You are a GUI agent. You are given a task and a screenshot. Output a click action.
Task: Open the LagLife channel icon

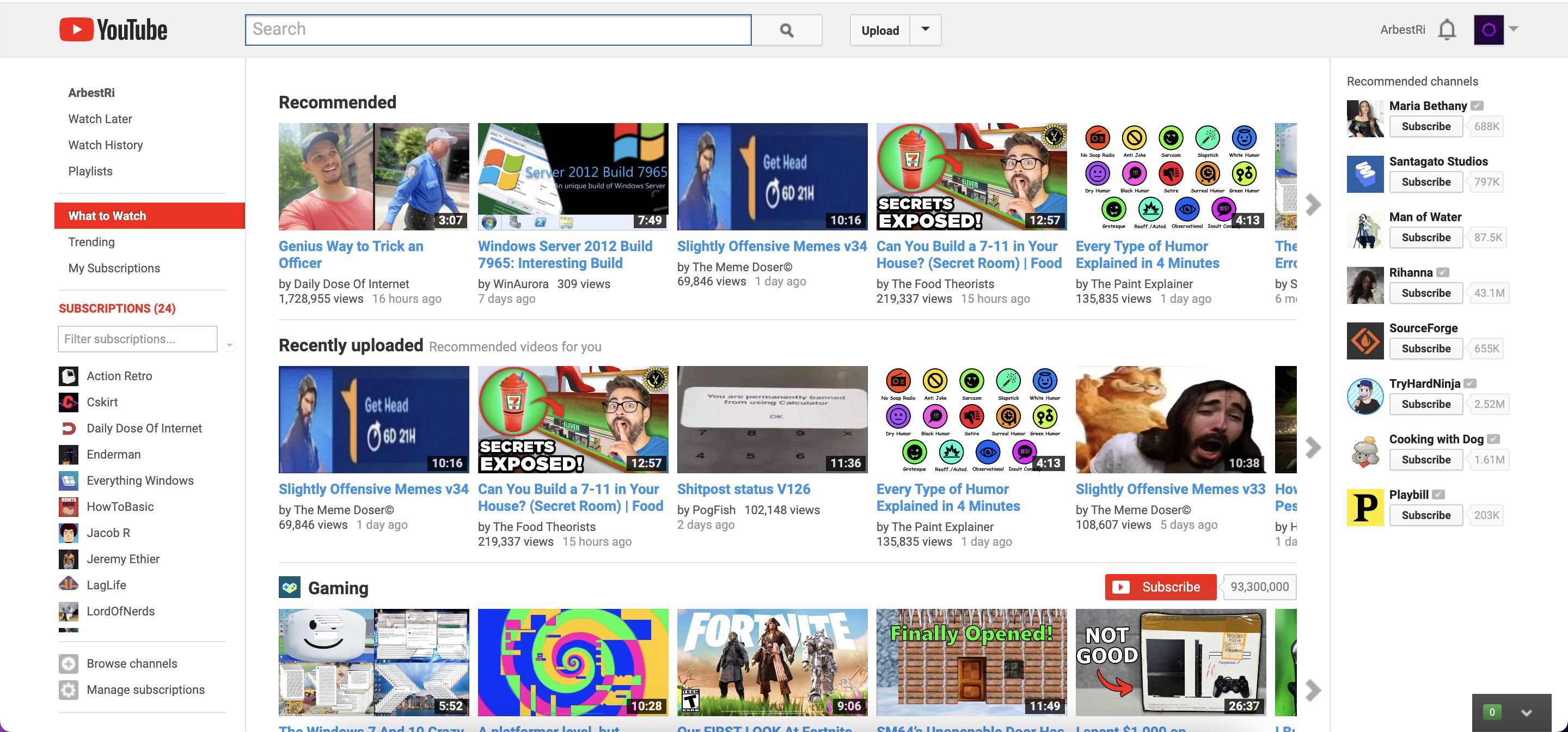68,585
